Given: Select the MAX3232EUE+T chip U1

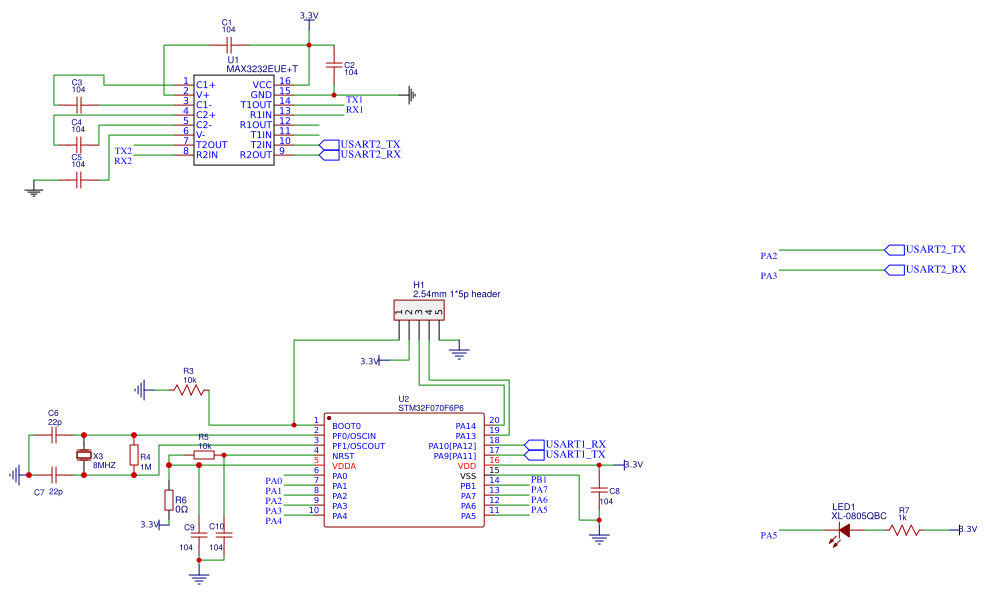Looking at the screenshot, I should (234, 119).
